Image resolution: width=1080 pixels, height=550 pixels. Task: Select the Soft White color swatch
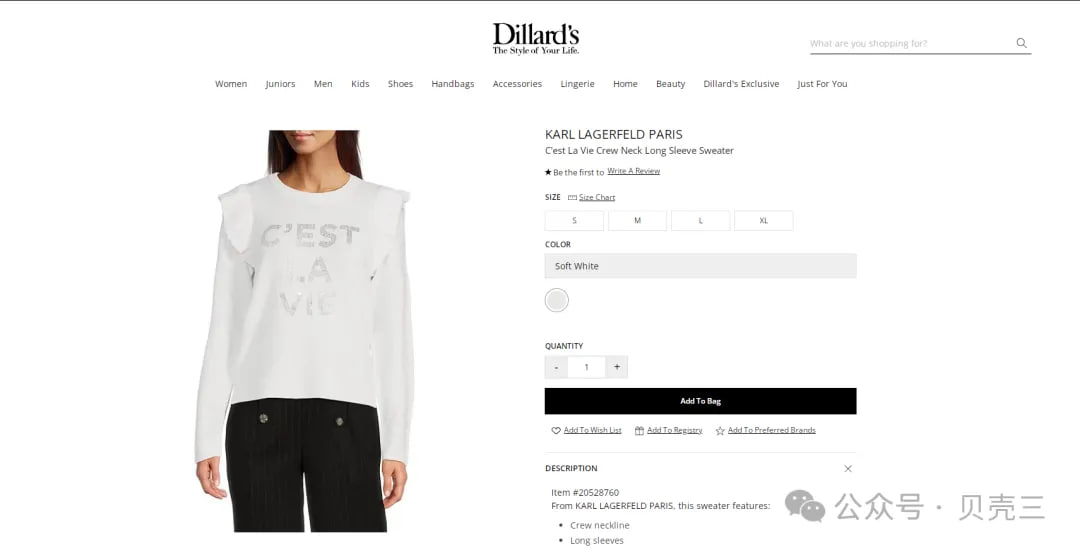(x=557, y=300)
